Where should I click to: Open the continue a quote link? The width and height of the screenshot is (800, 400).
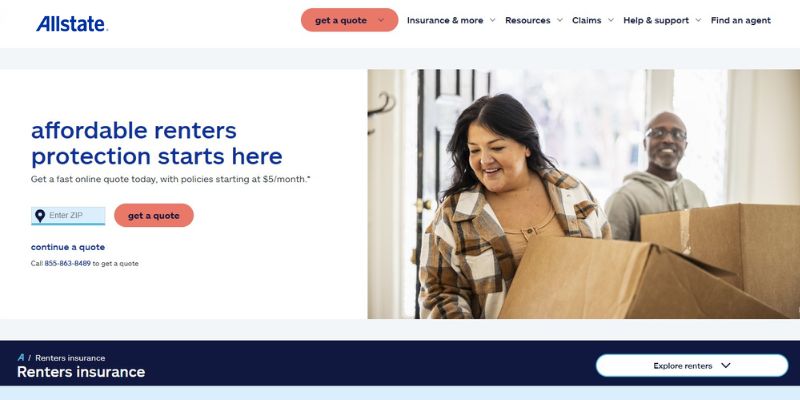[x=68, y=247]
